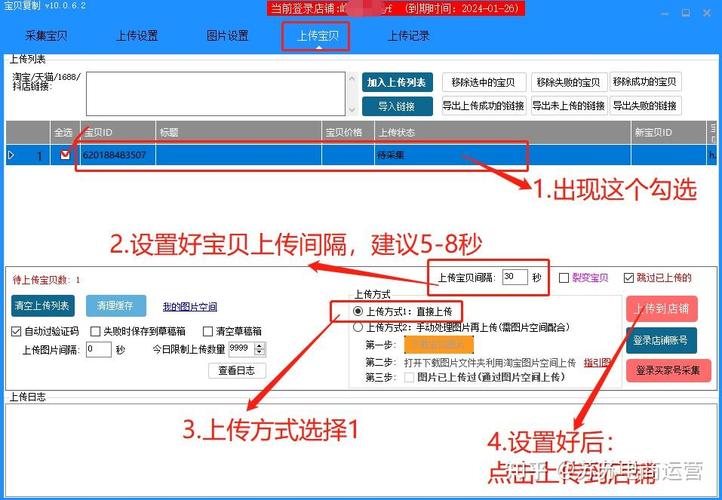722x500 pixels.
Task: View the 上传记录 tab
Action: click(408, 36)
